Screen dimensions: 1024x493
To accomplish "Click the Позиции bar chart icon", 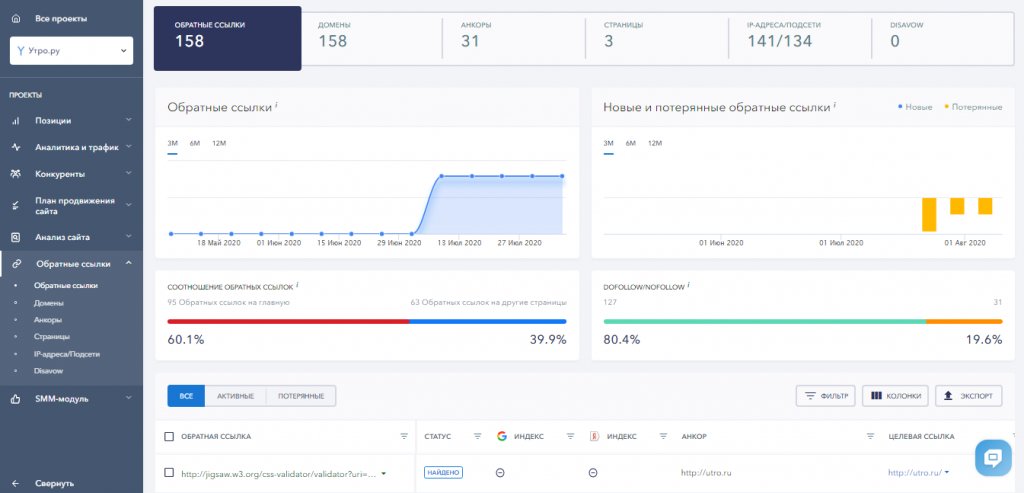I will point(16,121).
